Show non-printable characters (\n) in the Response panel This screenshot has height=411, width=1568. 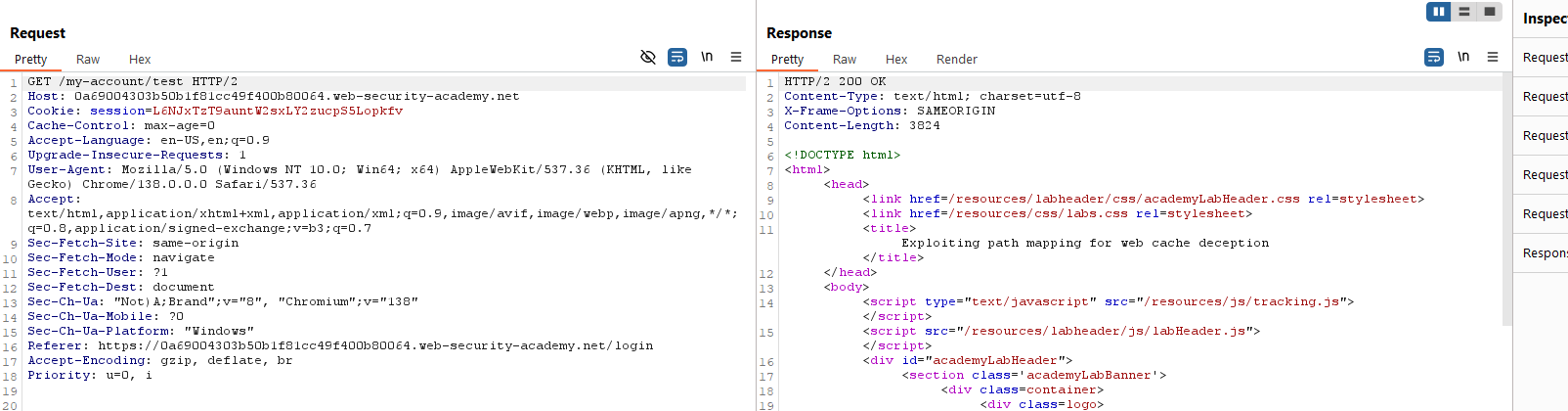pos(1463,57)
